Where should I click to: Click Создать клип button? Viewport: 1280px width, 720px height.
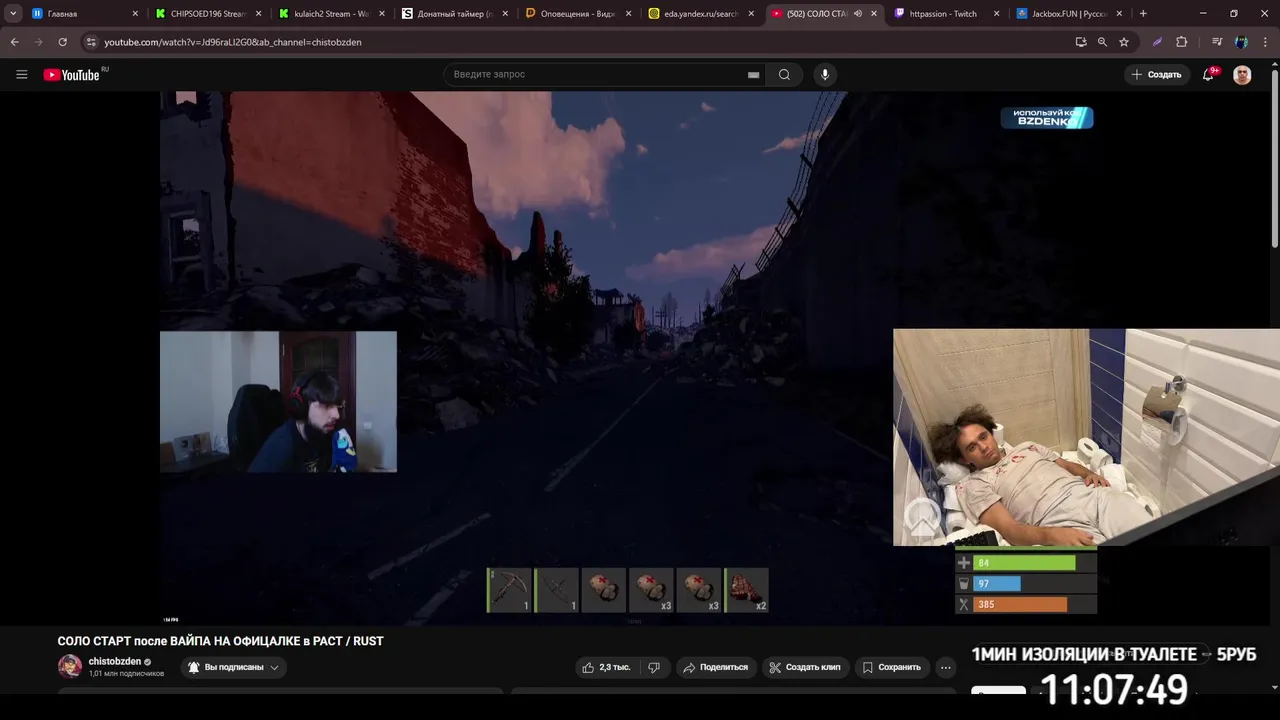click(804, 667)
